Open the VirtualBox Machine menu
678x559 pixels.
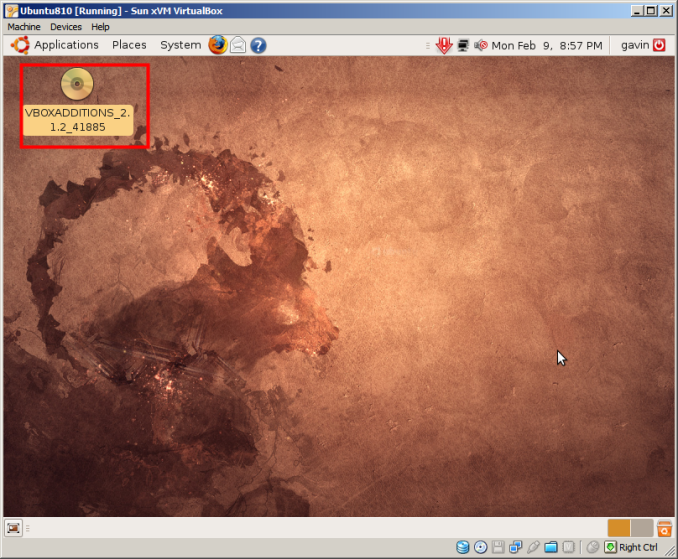tap(24, 27)
